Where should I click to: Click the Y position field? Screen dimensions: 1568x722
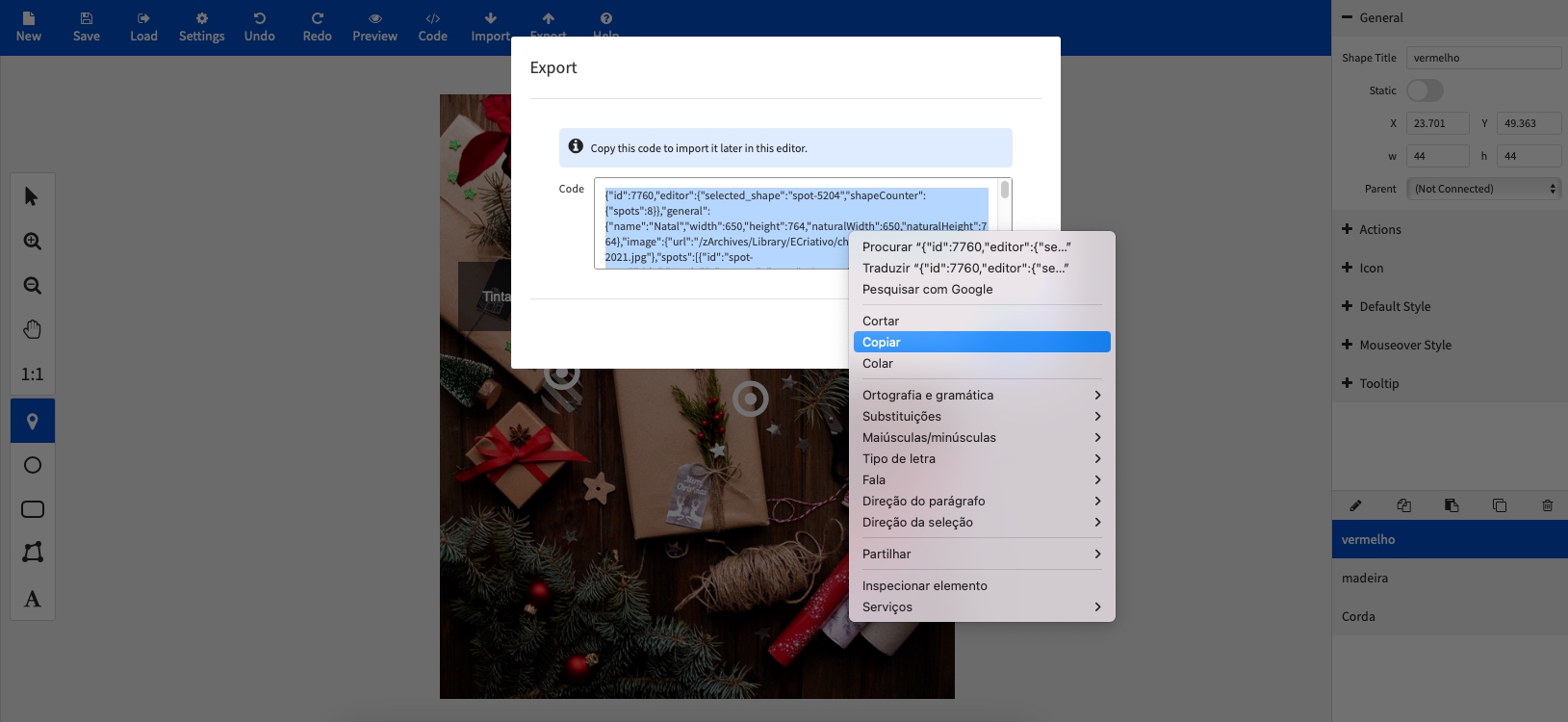(1529, 123)
